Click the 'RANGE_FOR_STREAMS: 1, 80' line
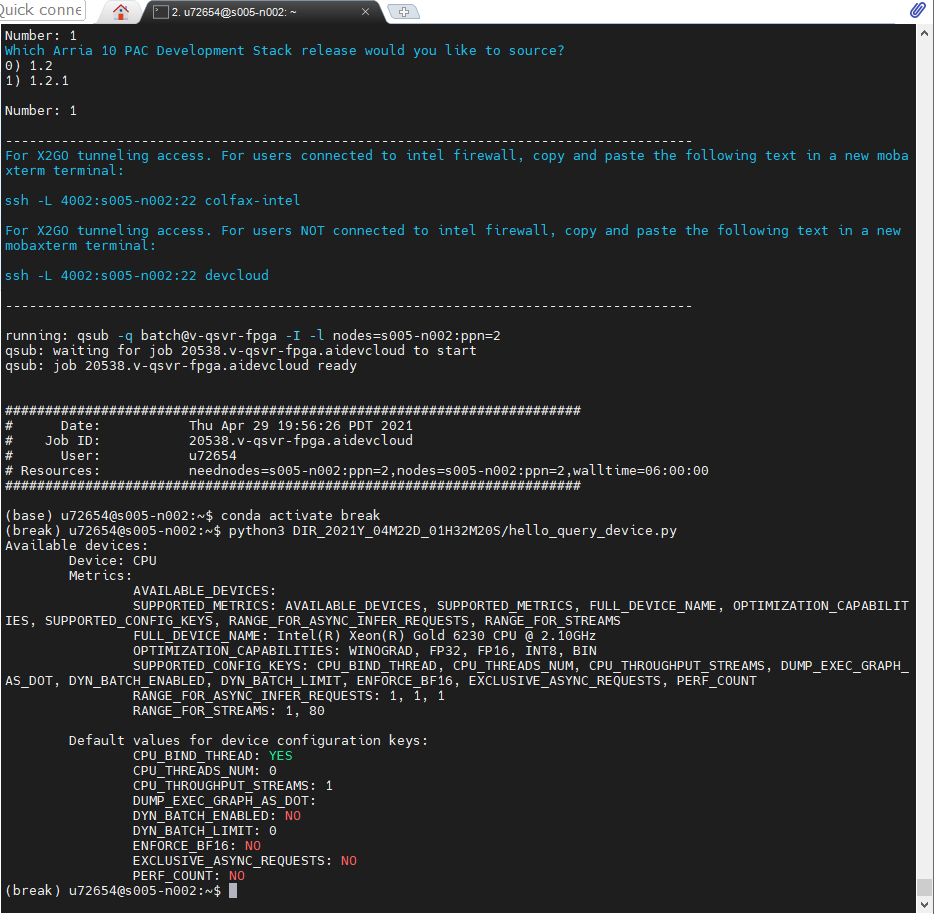The image size is (934, 914). point(229,711)
